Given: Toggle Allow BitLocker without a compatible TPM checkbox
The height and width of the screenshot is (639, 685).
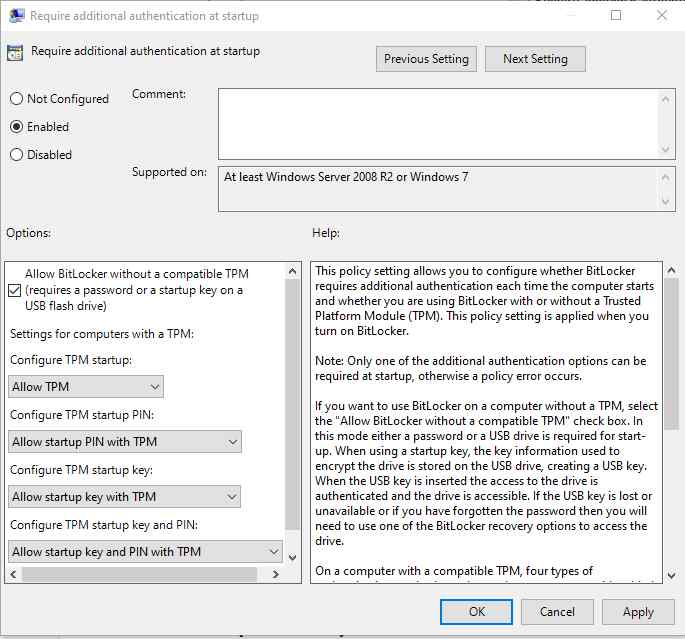Looking at the screenshot, I should tap(14, 290).
